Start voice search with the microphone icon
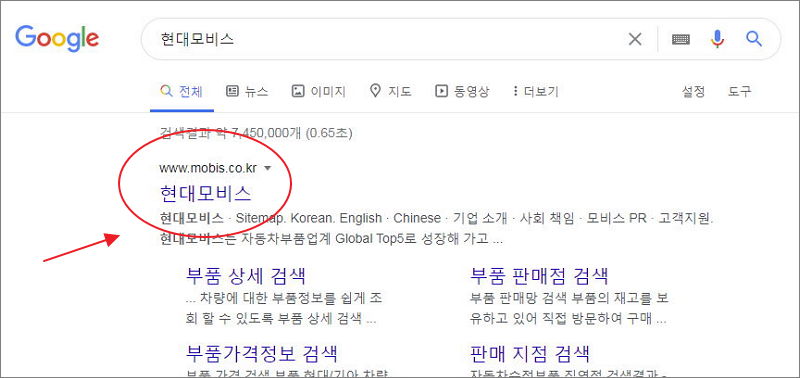This screenshot has height=378, width=800. click(x=717, y=39)
